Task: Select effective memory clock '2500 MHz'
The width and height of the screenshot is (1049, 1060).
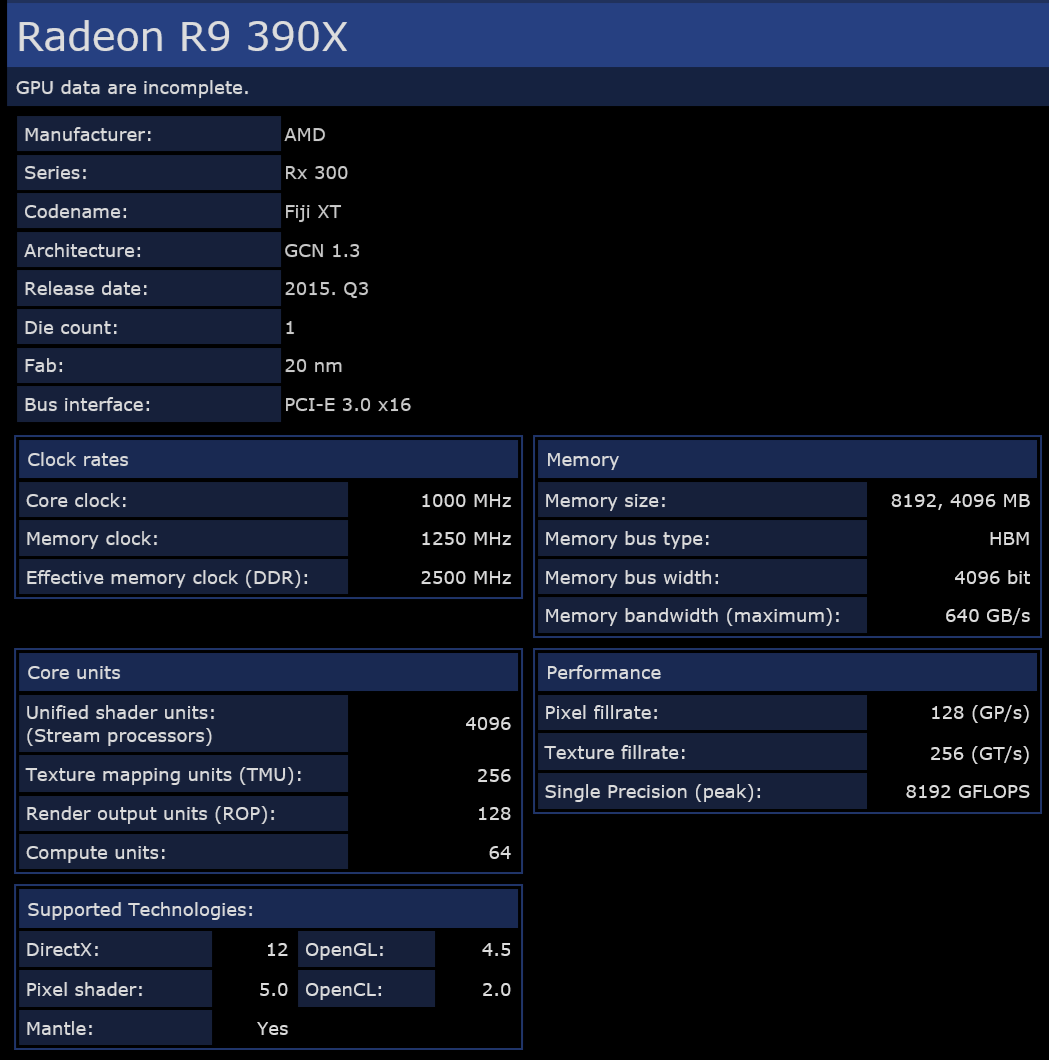Action: coord(466,578)
